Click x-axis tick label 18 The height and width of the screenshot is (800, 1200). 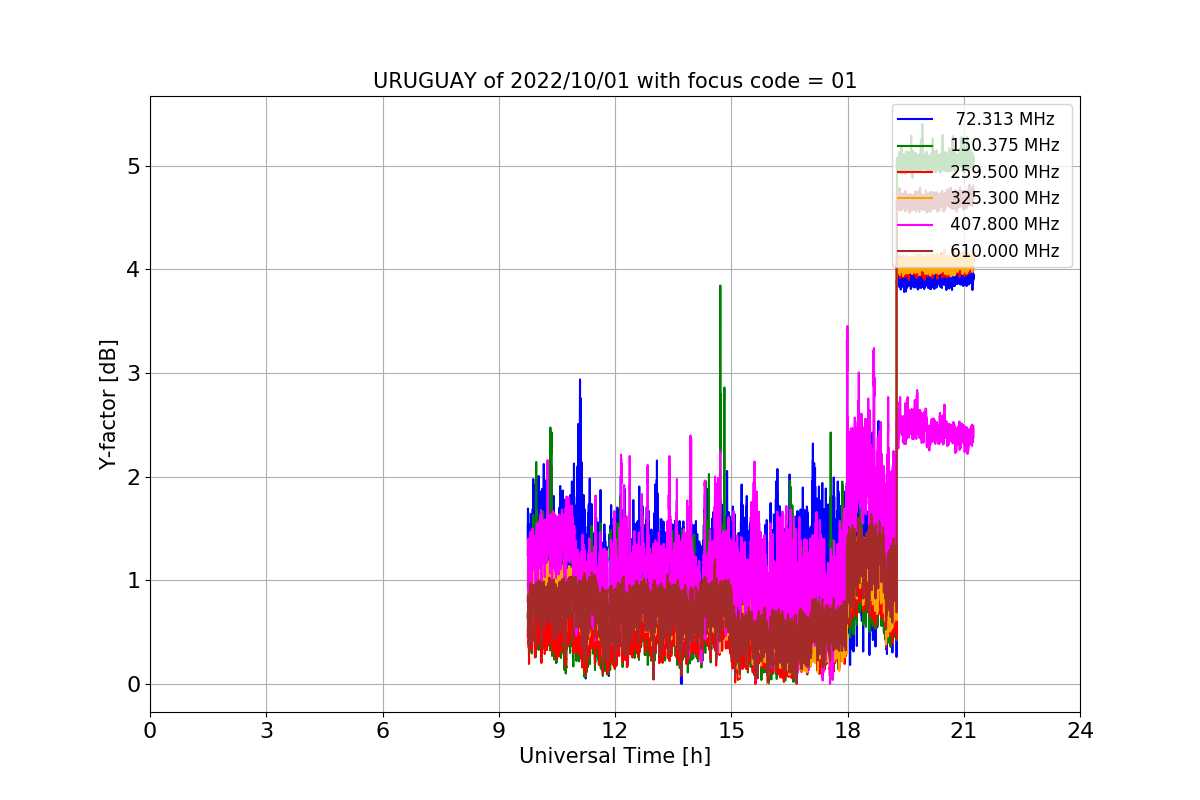848,731
